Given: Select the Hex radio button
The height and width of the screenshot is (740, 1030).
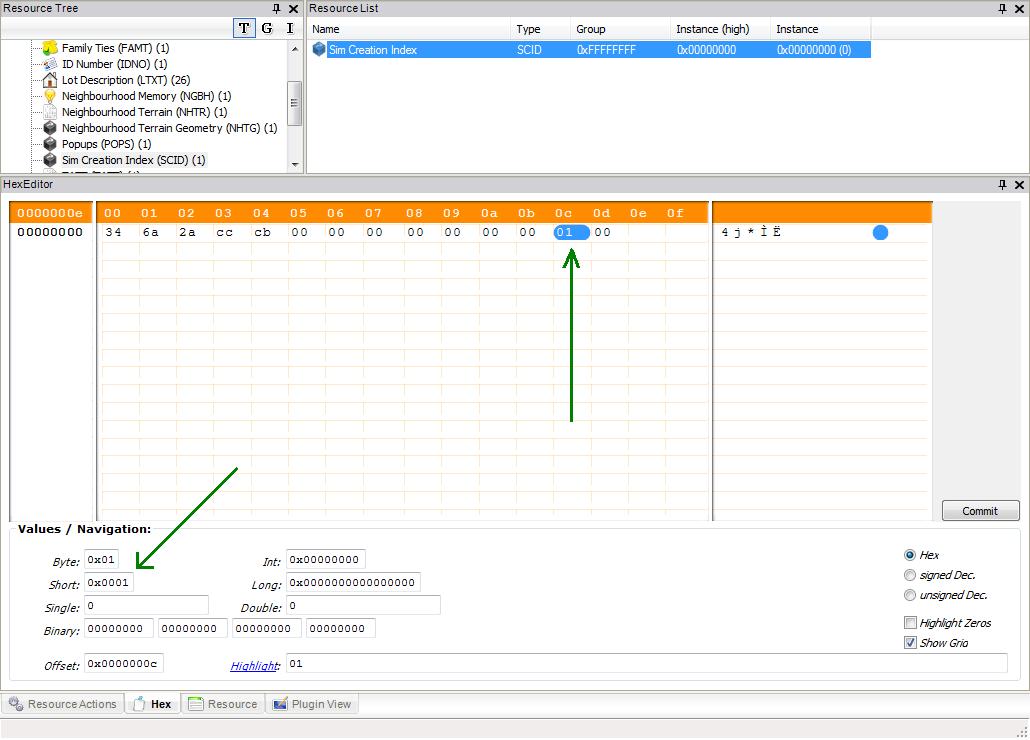Looking at the screenshot, I should pyautogui.click(x=909, y=555).
